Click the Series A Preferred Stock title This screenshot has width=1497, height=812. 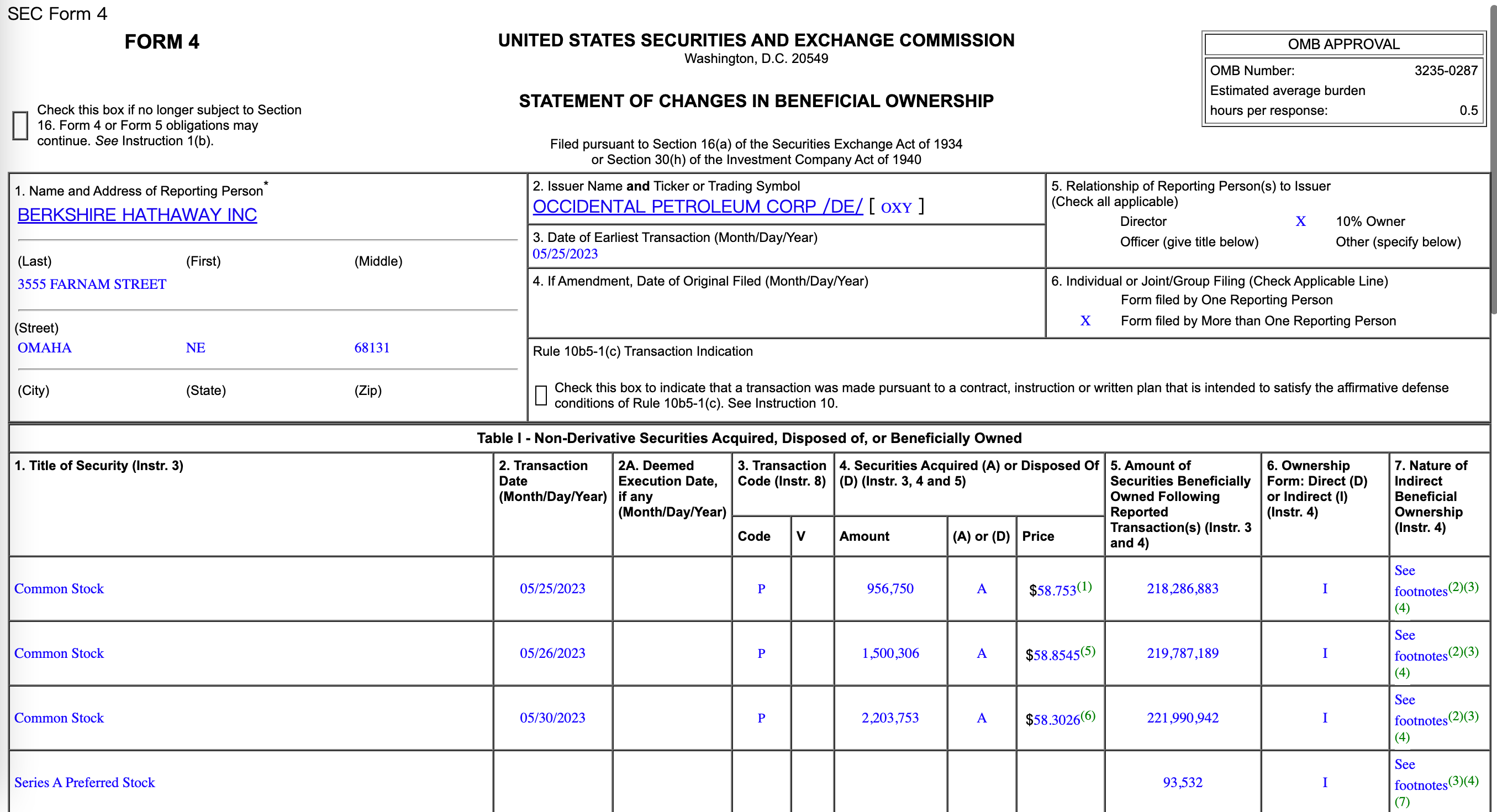coord(85,782)
